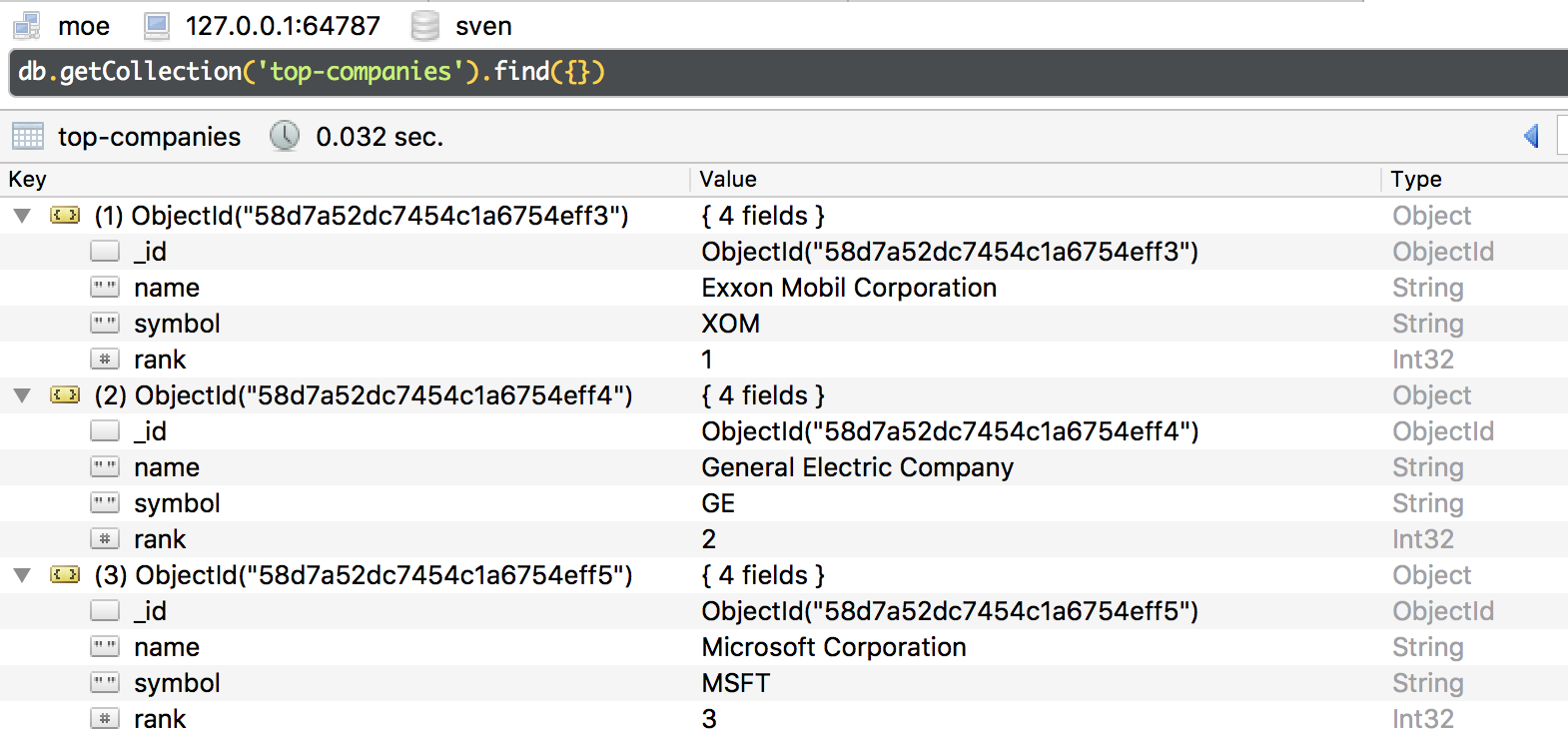The height and width of the screenshot is (737, 1568).
Task: Click the name string icon for Exxon Mobil
Action: pos(105,288)
